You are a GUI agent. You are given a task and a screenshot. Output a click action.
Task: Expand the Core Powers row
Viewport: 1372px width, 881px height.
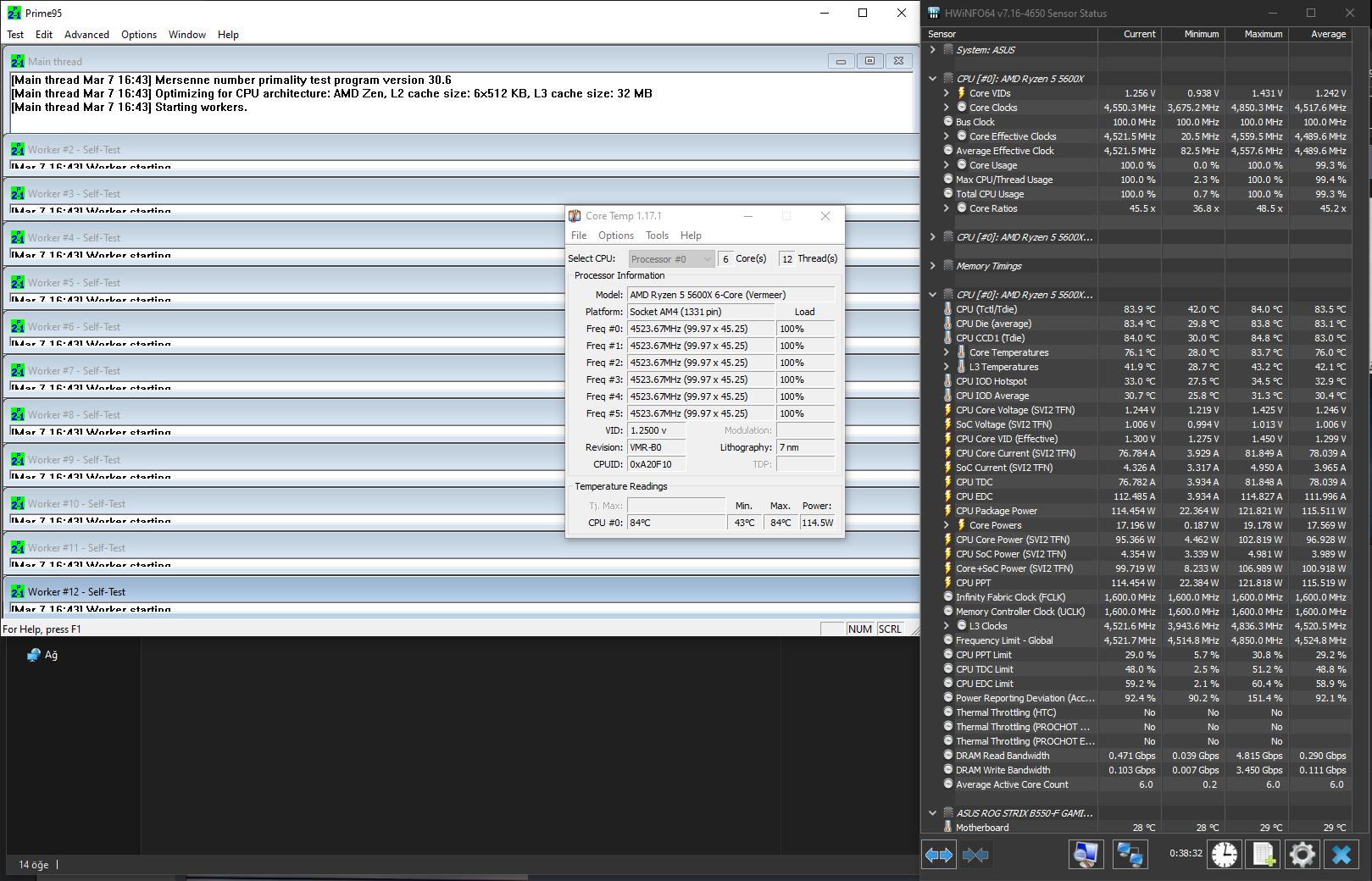coord(947,525)
